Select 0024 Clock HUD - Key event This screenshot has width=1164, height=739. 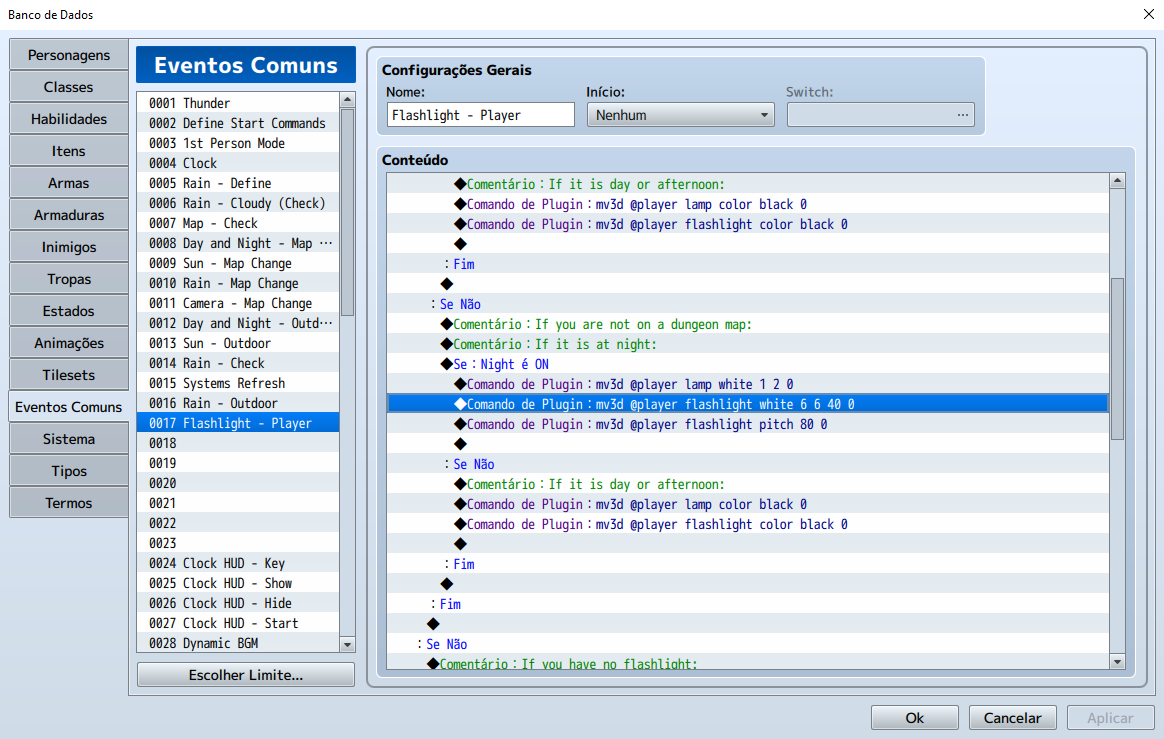[238, 563]
